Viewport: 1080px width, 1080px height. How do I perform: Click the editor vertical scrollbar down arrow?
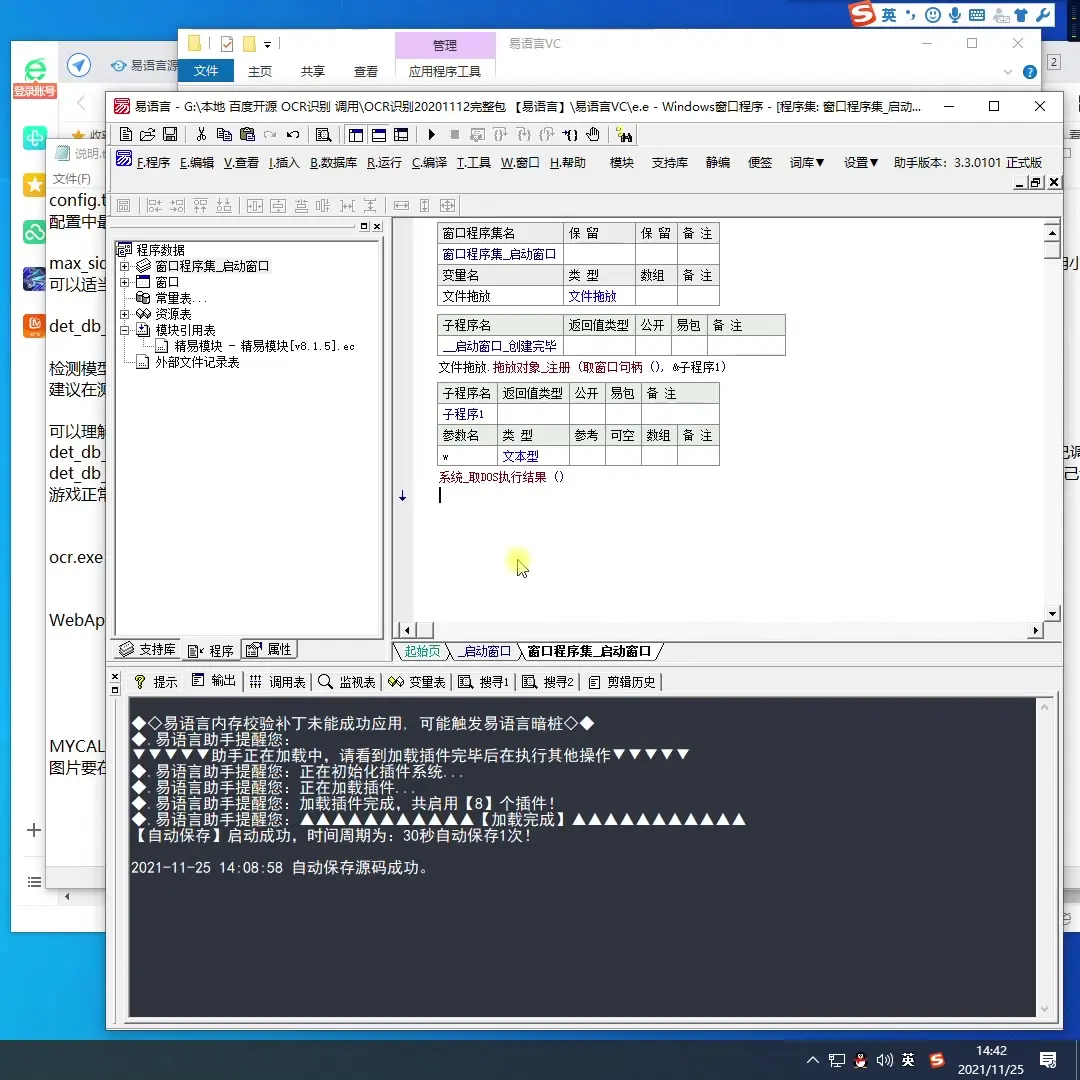click(x=1052, y=613)
